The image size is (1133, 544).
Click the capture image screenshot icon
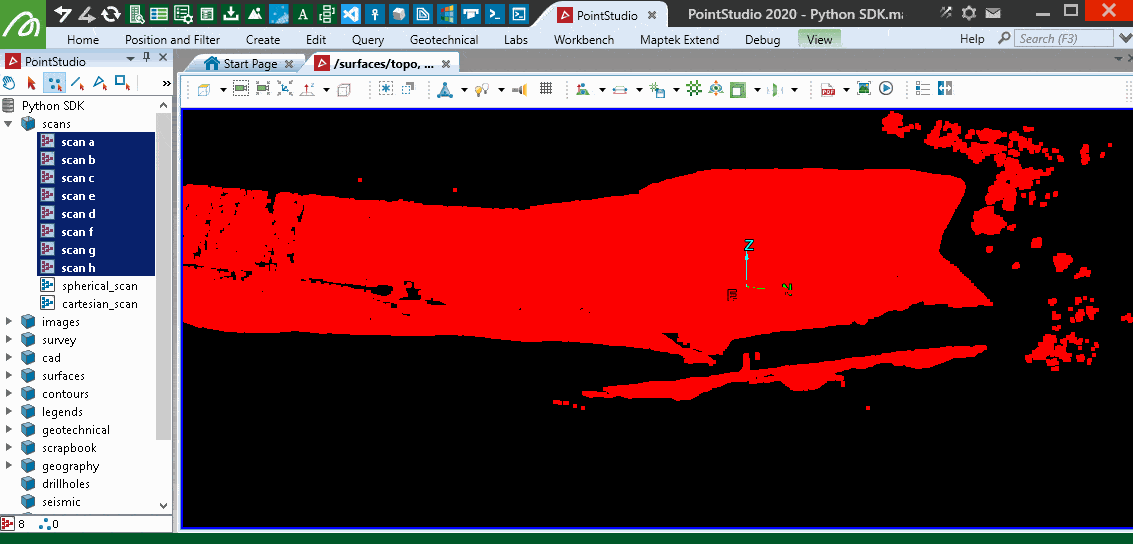[x=863, y=89]
